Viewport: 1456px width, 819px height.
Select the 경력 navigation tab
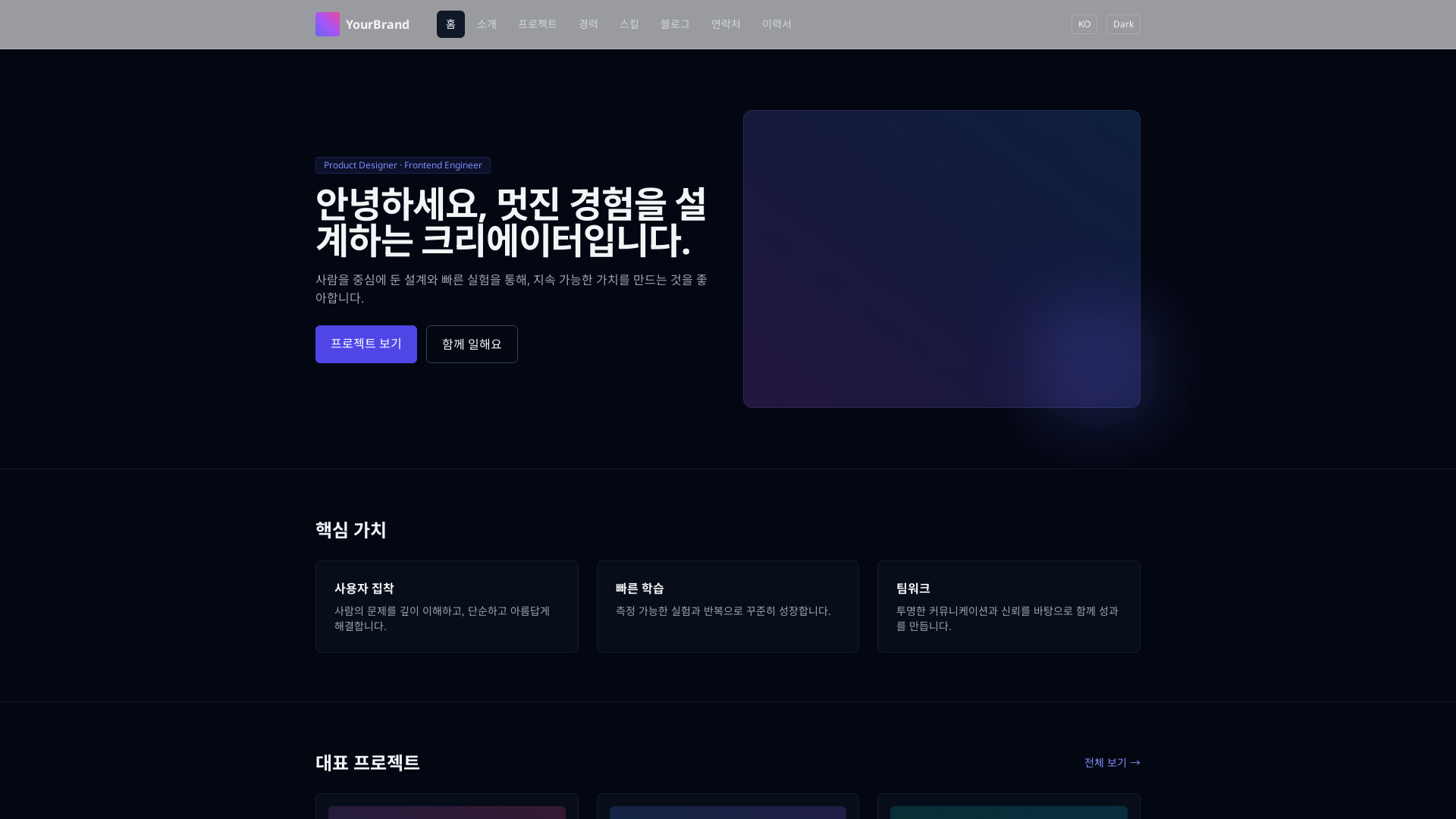click(x=588, y=24)
